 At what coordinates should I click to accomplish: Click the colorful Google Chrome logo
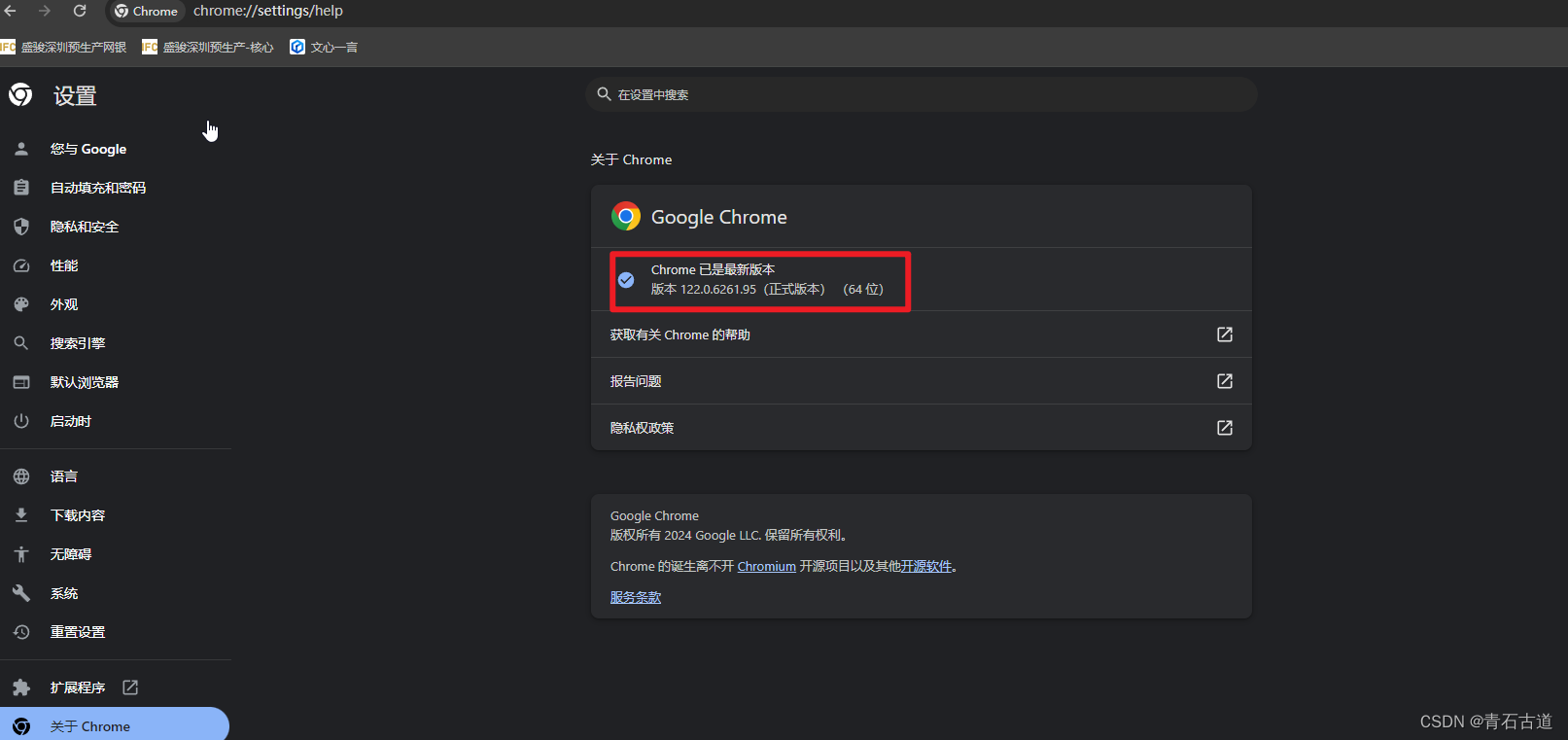(x=626, y=216)
